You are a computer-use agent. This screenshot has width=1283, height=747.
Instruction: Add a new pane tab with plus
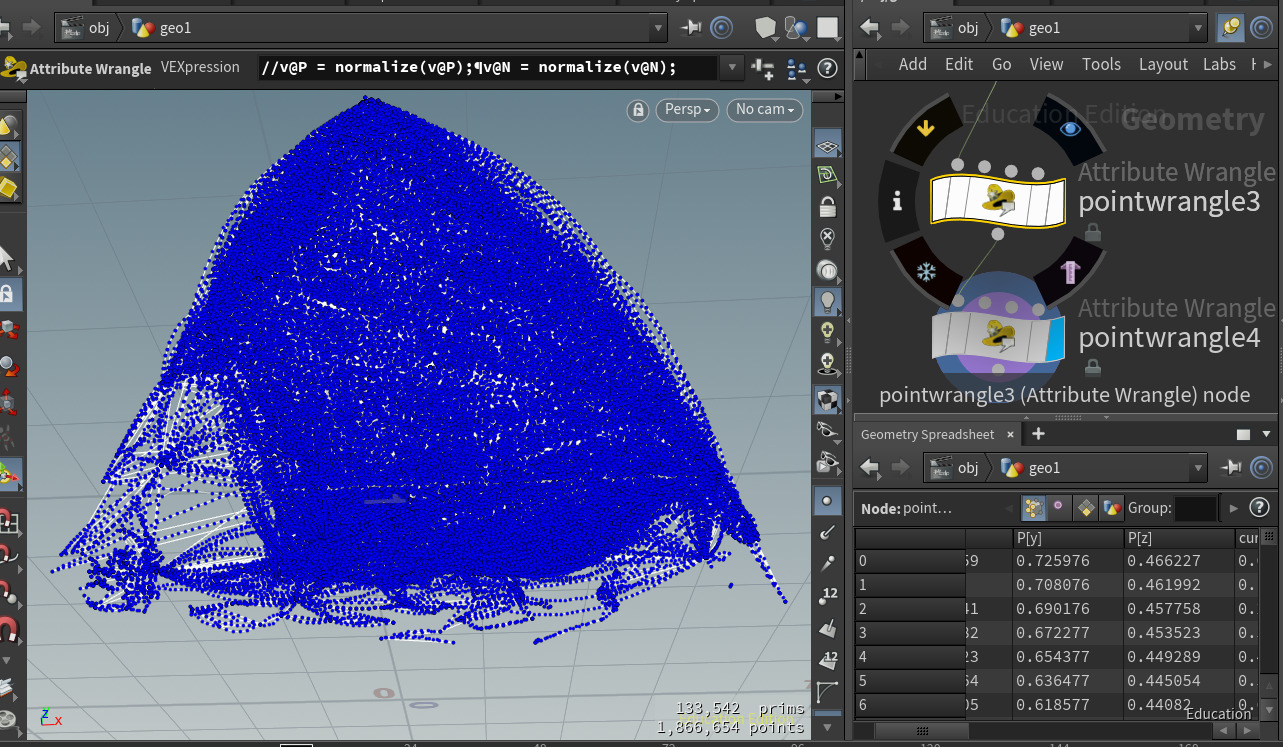pos(1038,433)
